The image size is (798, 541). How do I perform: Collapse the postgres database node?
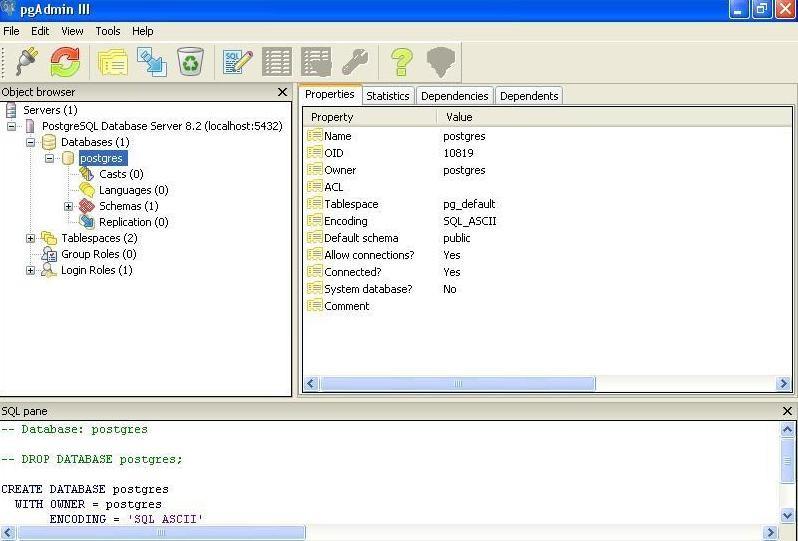49,158
